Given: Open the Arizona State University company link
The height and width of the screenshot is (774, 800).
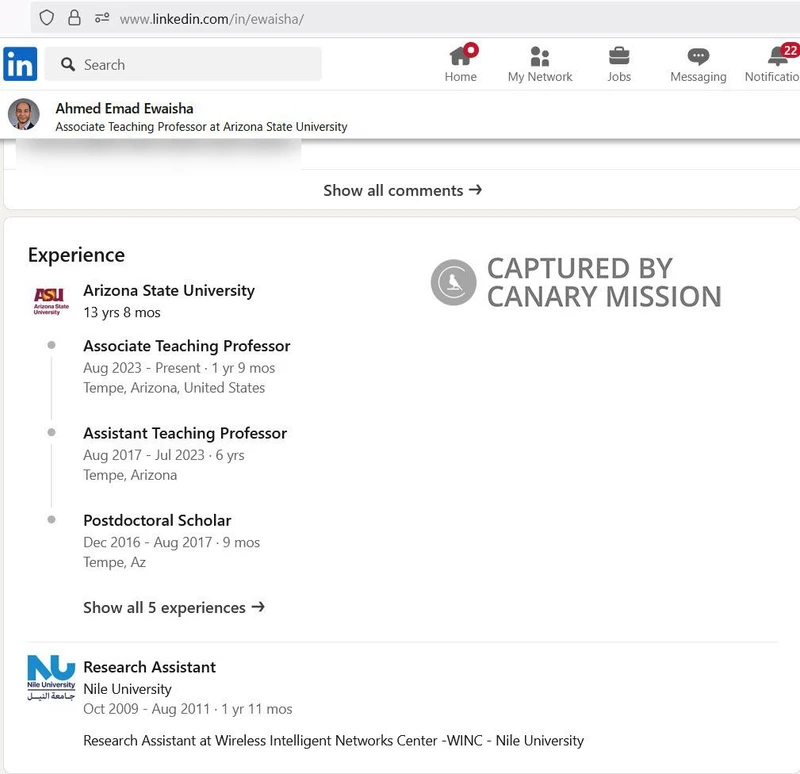Looking at the screenshot, I should pyautogui.click(x=169, y=290).
